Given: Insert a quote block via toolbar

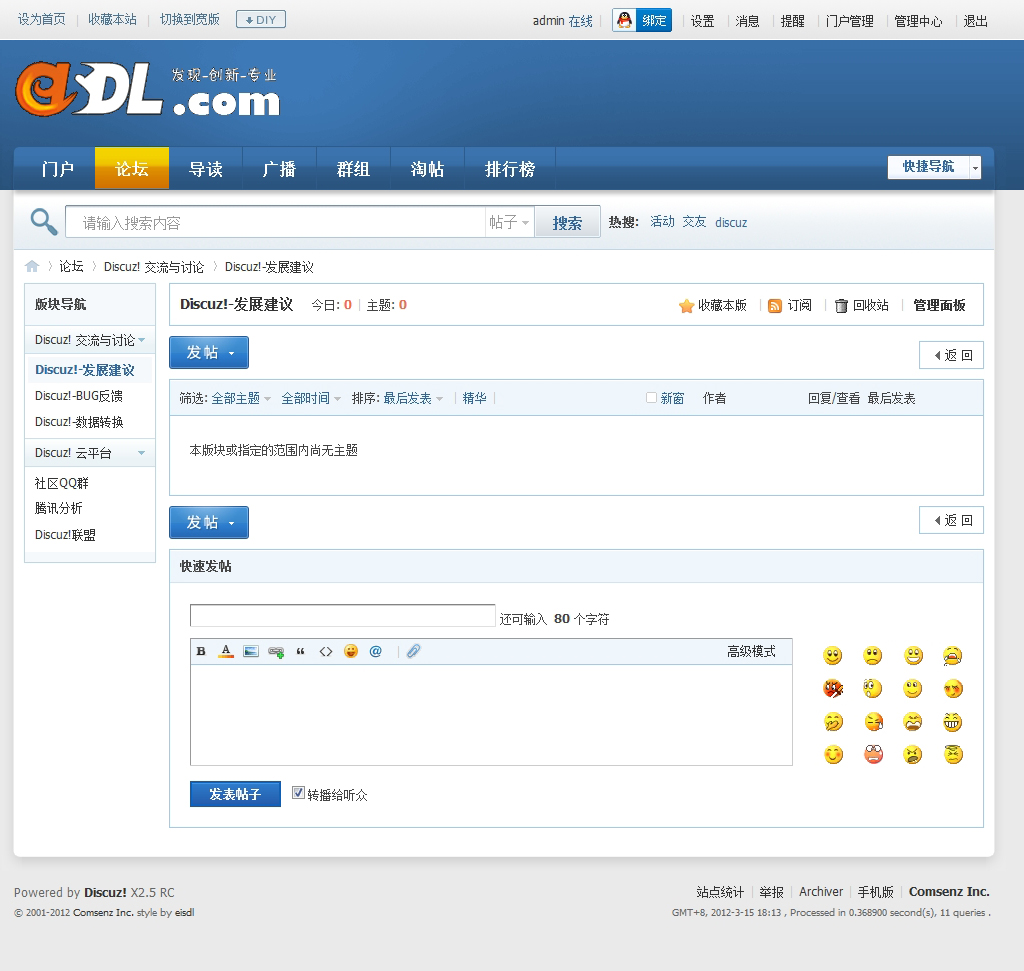Looking at the screenshot, I should click(300, 652).
